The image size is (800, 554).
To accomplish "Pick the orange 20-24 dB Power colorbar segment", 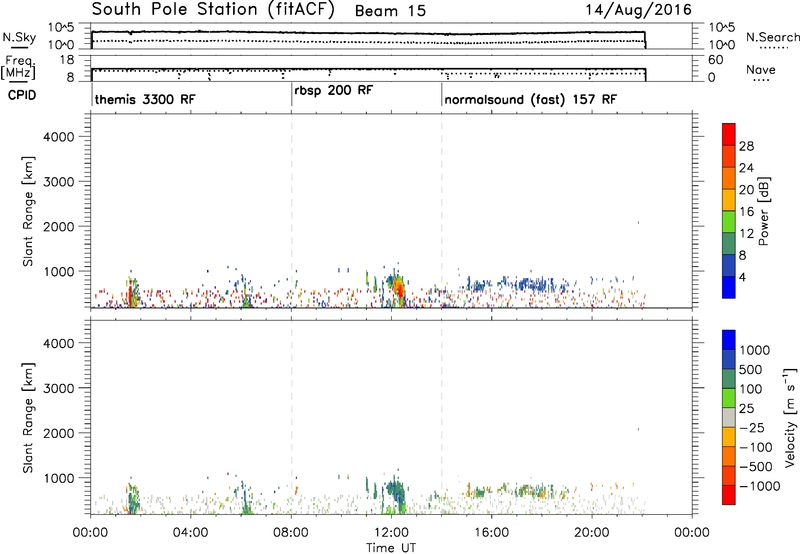I will 729,178.
